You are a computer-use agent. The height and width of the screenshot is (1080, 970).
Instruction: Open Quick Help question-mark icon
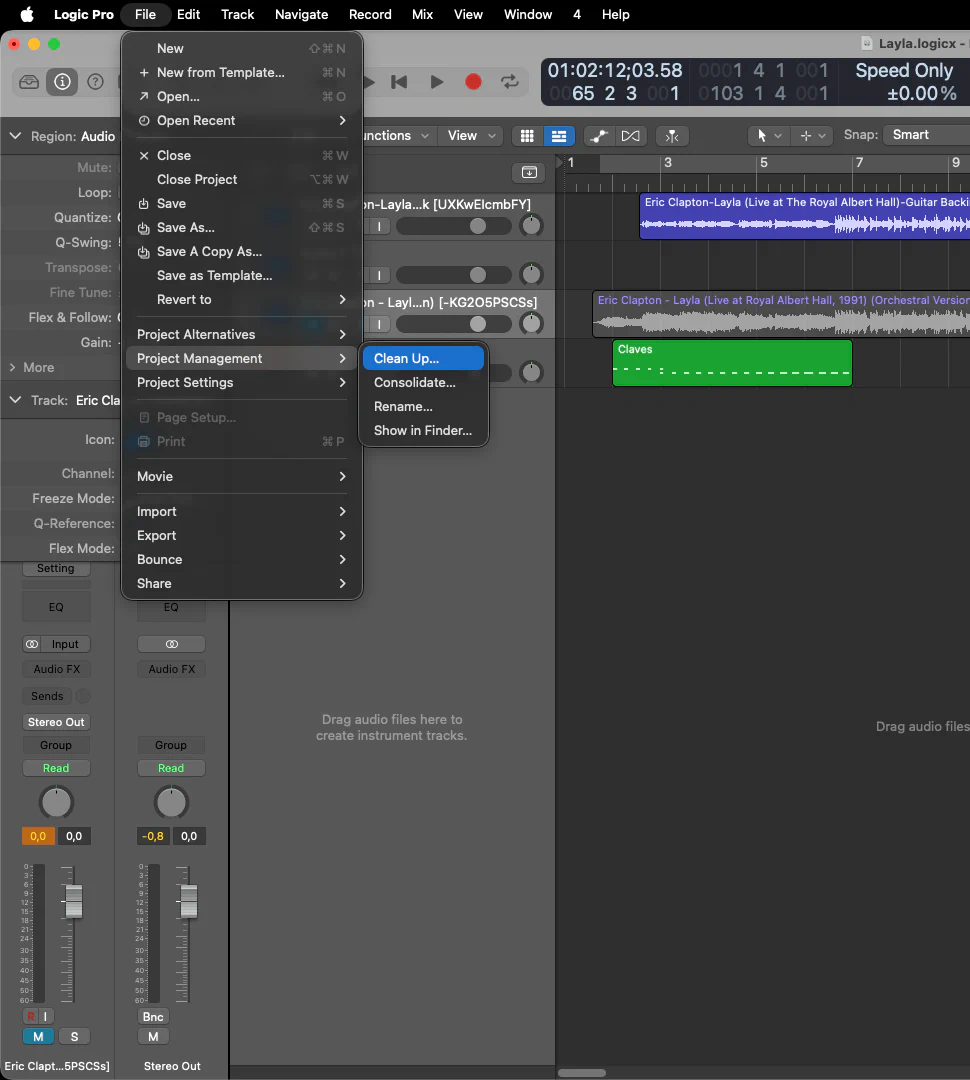coord(95,82)
